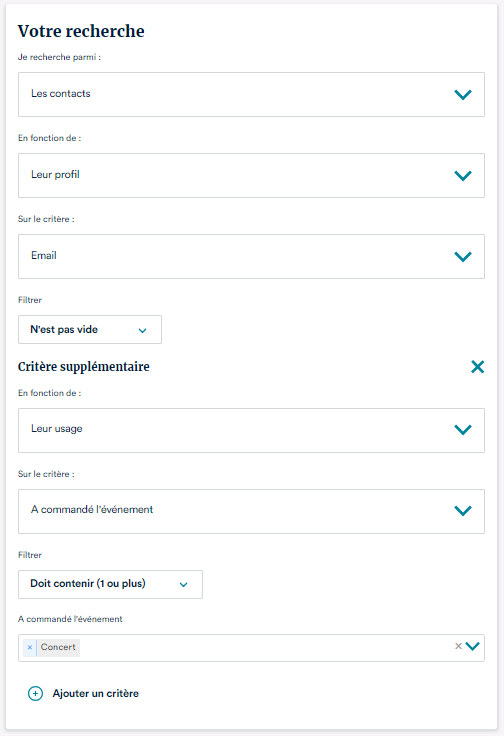
Task: Click the chevron in the Les contacts field
Action: pos(463,94)
